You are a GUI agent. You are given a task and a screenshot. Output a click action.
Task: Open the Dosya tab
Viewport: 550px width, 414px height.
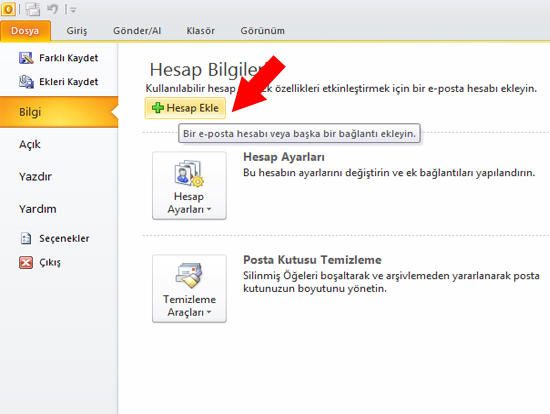click(x=25, y=31)
